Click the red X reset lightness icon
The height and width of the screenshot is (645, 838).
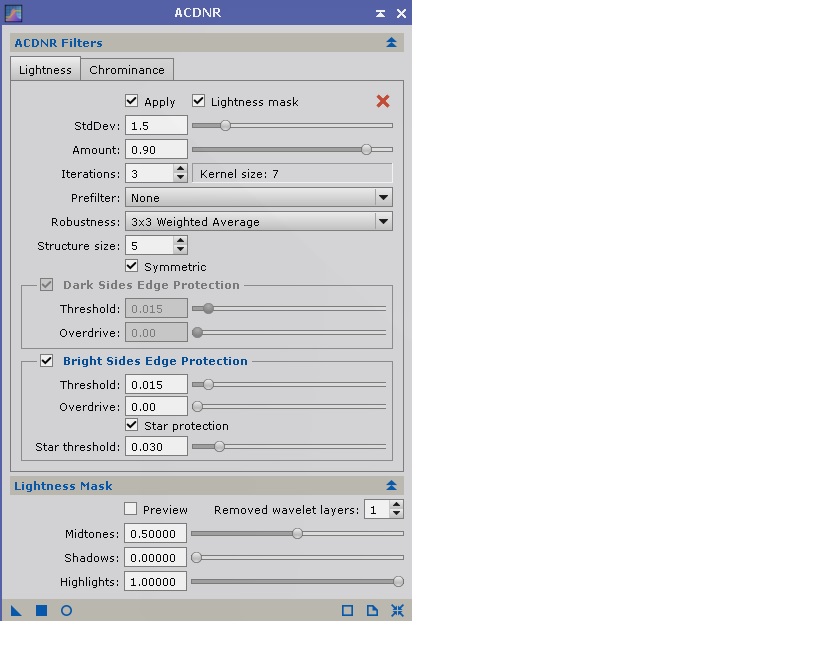click(x=382, y=101)
